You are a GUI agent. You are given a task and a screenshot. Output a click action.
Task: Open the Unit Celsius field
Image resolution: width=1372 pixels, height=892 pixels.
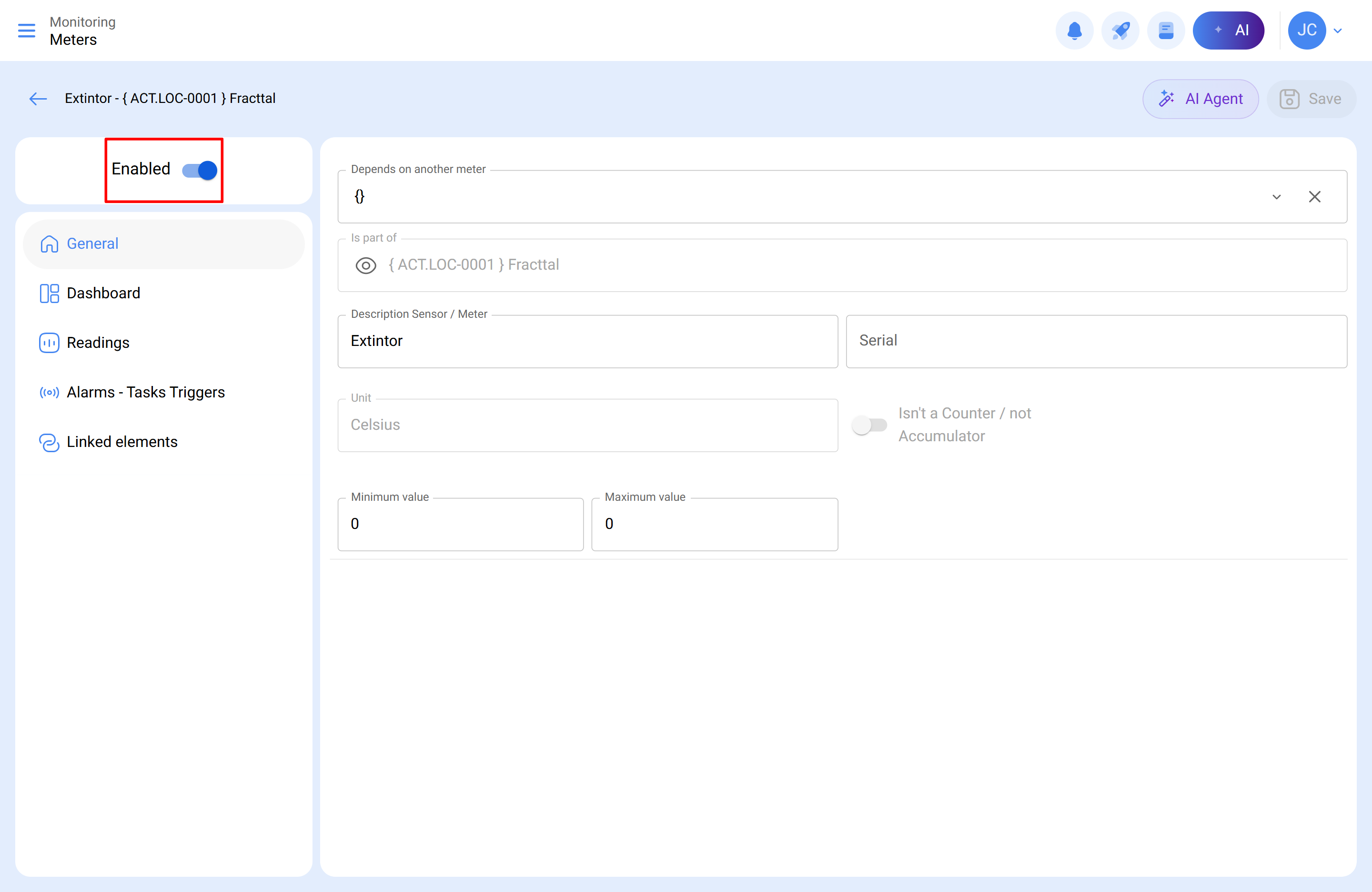click(587, 425)
